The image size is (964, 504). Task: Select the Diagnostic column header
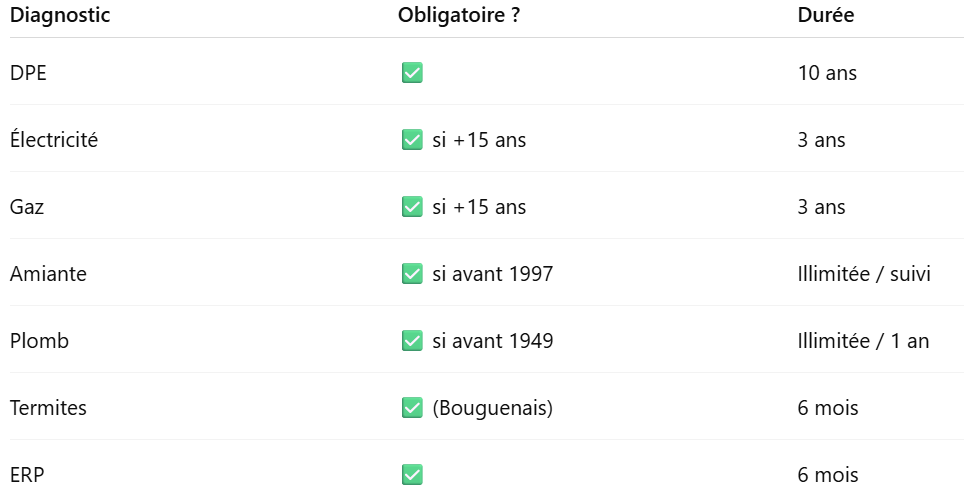60,15
